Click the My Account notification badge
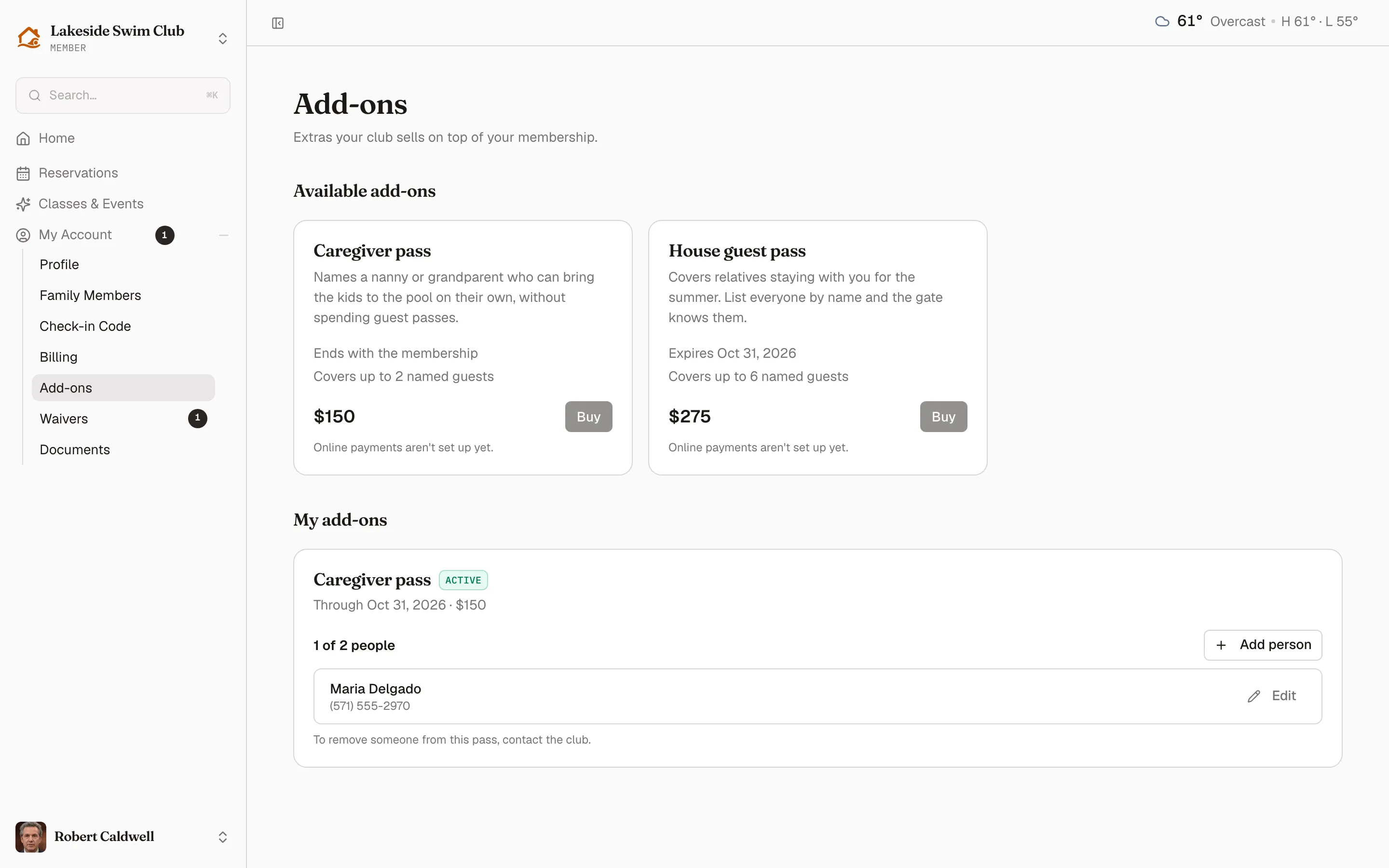 (x=165, y=235)
